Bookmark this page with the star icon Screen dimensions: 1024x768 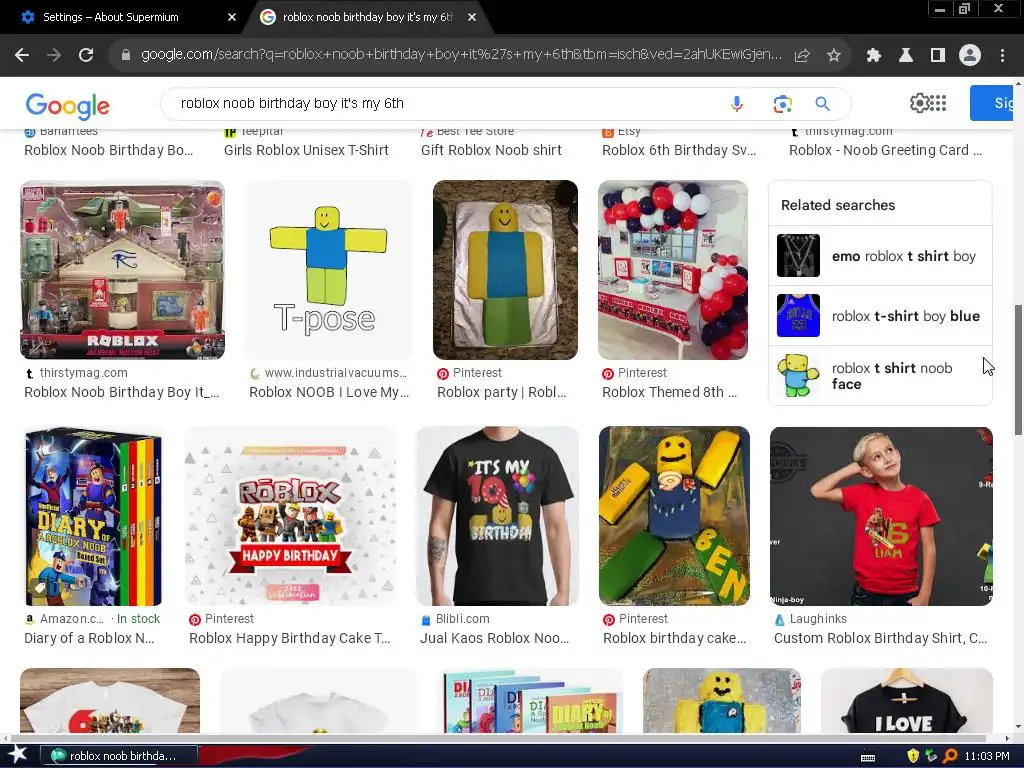point(834,56)
